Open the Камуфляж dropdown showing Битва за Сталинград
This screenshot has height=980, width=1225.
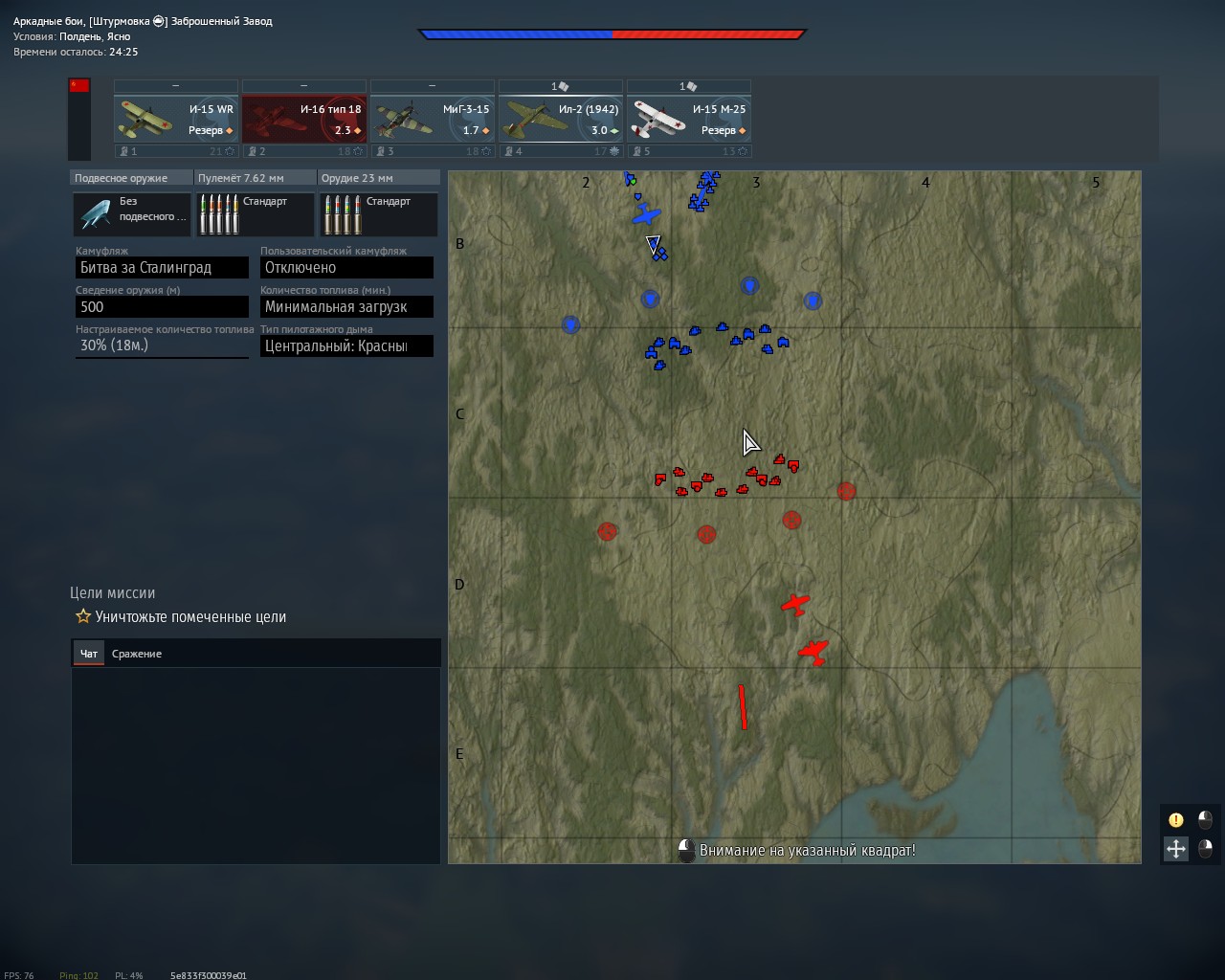(162, 268)
